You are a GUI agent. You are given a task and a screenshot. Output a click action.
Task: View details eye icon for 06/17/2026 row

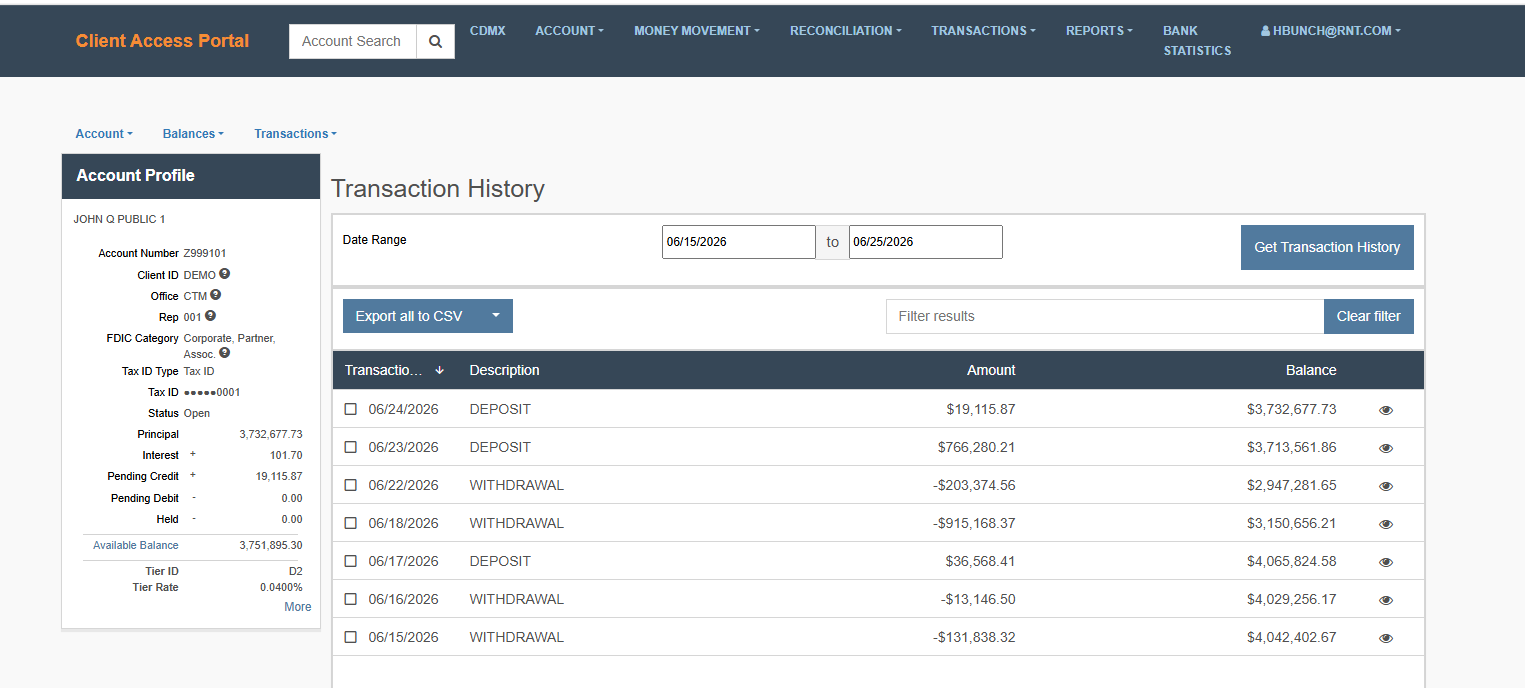point(1386,562)
